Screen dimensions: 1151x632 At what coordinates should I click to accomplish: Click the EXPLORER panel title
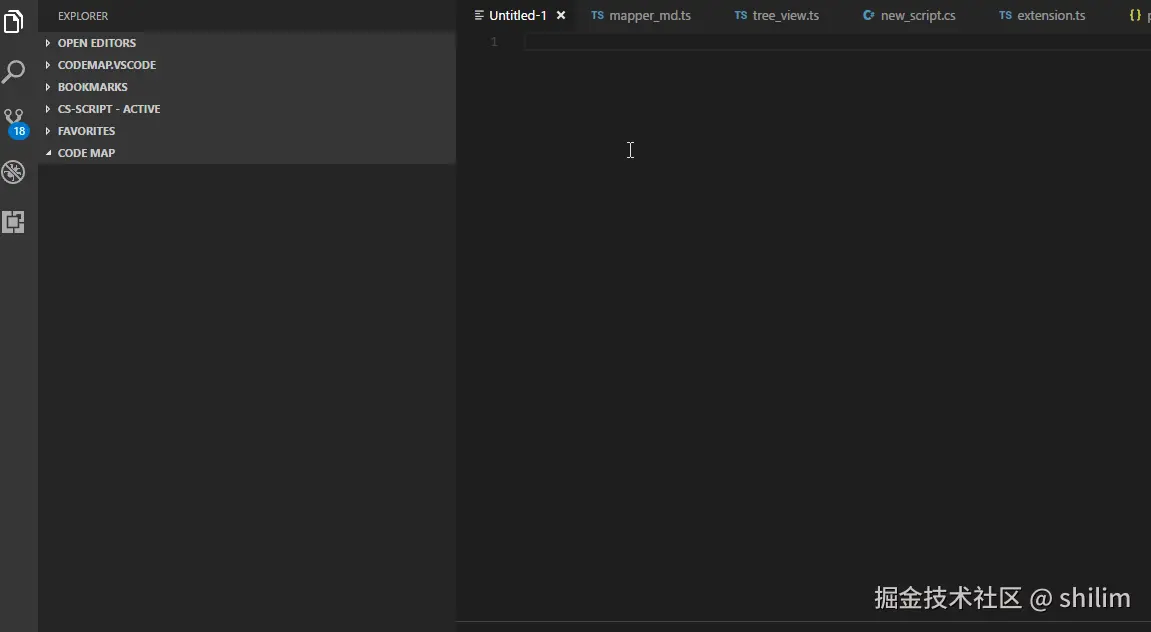coord(82,16)
